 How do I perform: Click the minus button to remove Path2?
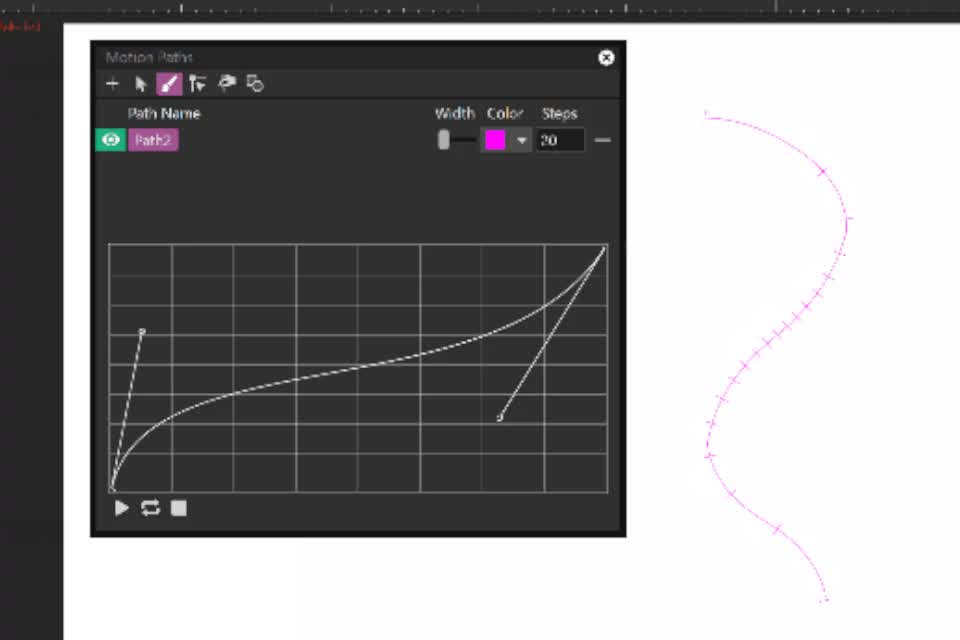coord(603,140)
